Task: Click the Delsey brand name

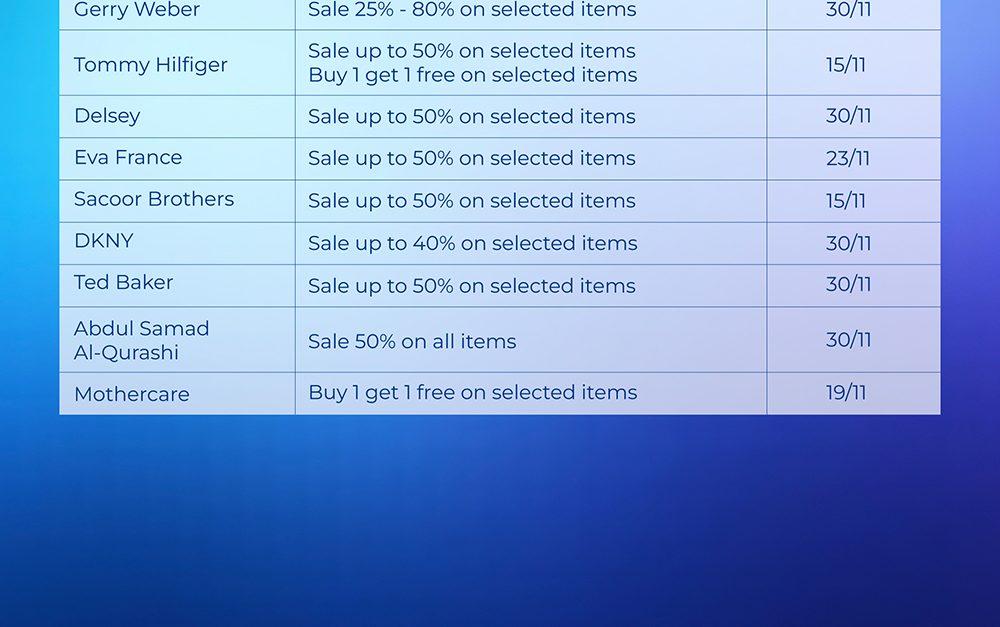Action: coord(107,116)
